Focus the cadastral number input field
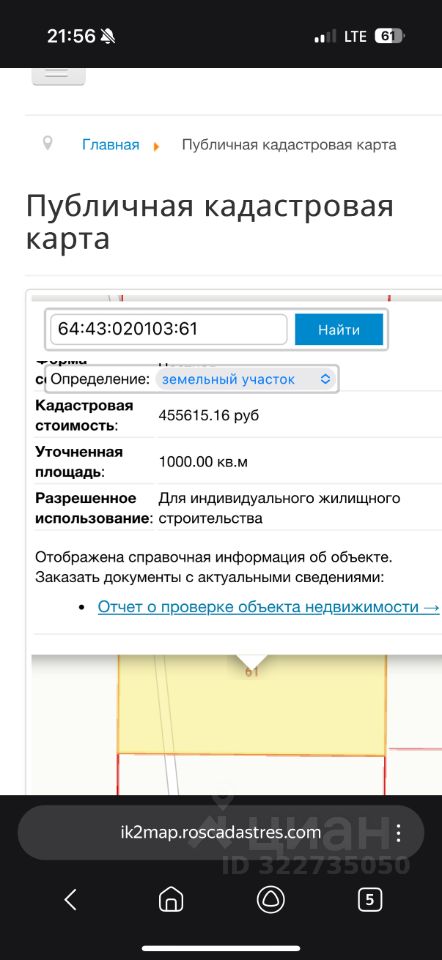 (x=168, y=329)
